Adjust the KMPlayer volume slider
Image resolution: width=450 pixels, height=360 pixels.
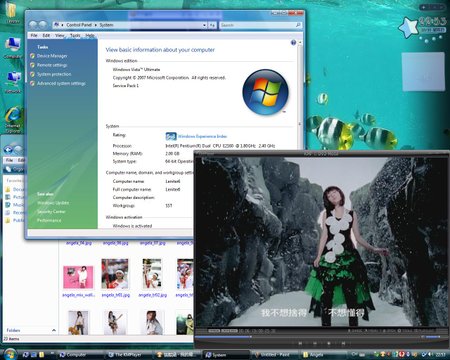point(433,337)
